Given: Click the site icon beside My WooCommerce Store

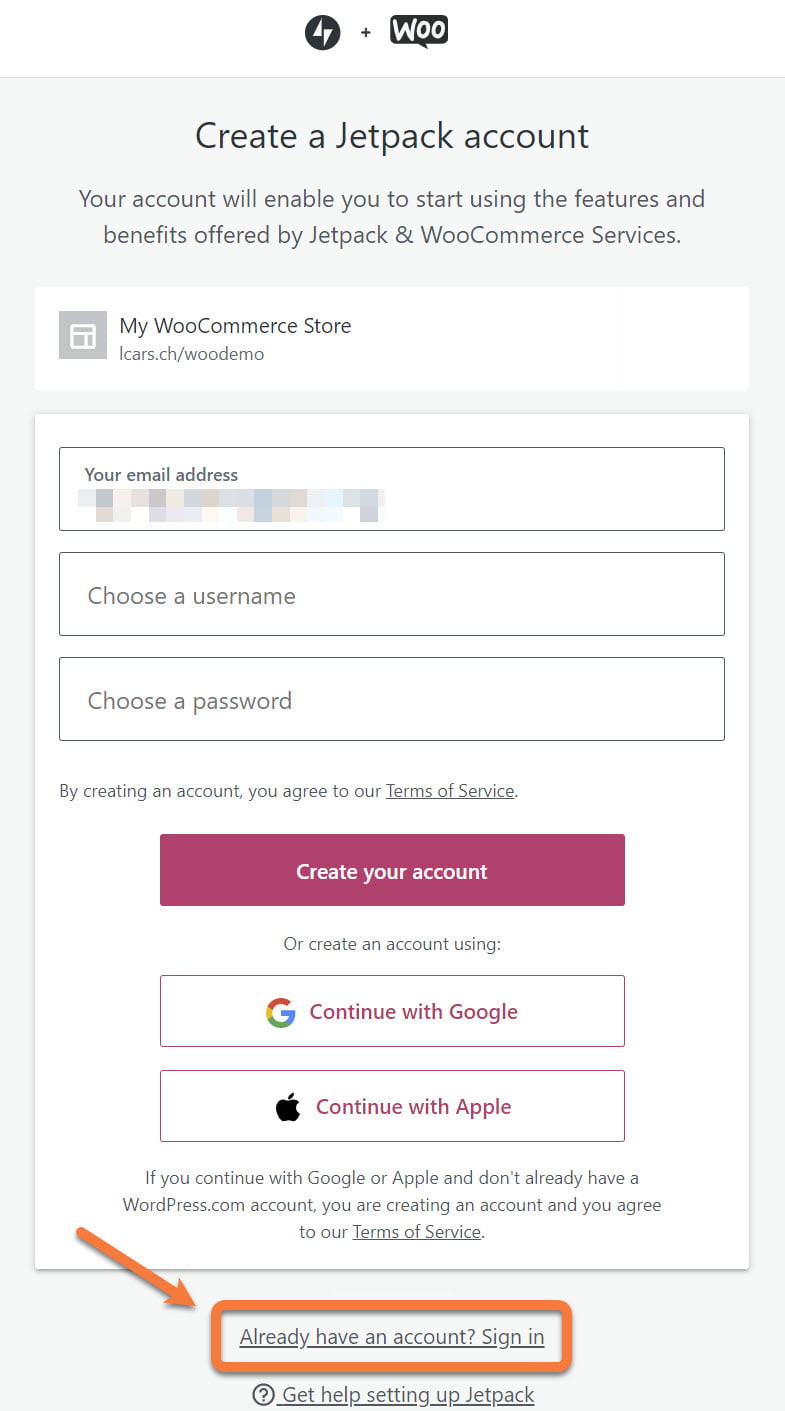Looking at the screenshot, I should pos(82,335).
